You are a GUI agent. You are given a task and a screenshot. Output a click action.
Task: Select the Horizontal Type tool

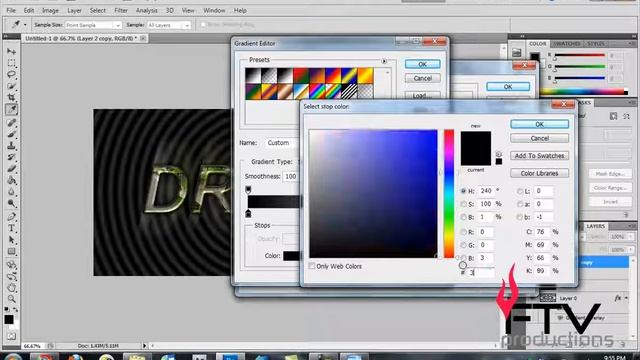11,228
